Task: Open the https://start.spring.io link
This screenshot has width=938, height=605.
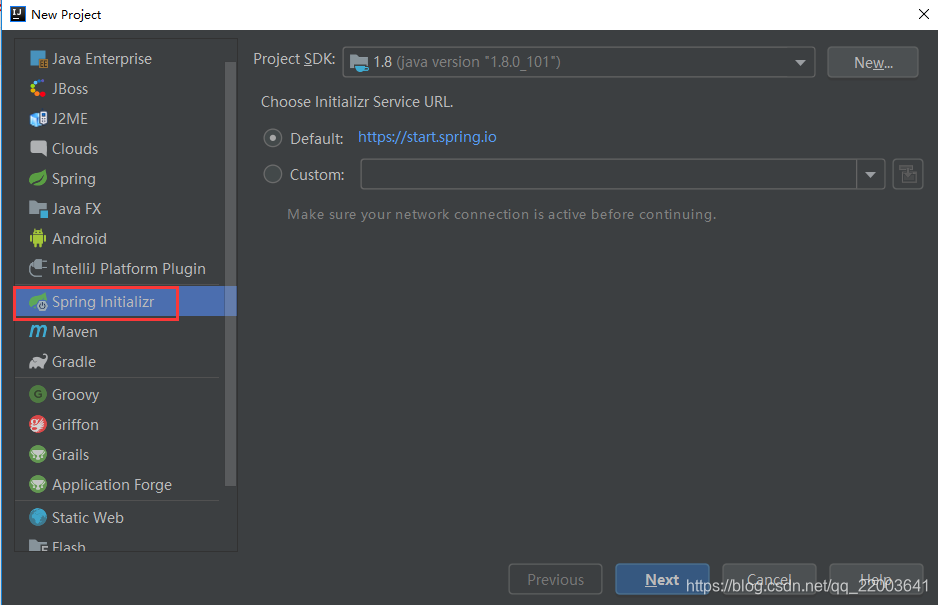Action: pyautogui.click(x=427, y=137)
